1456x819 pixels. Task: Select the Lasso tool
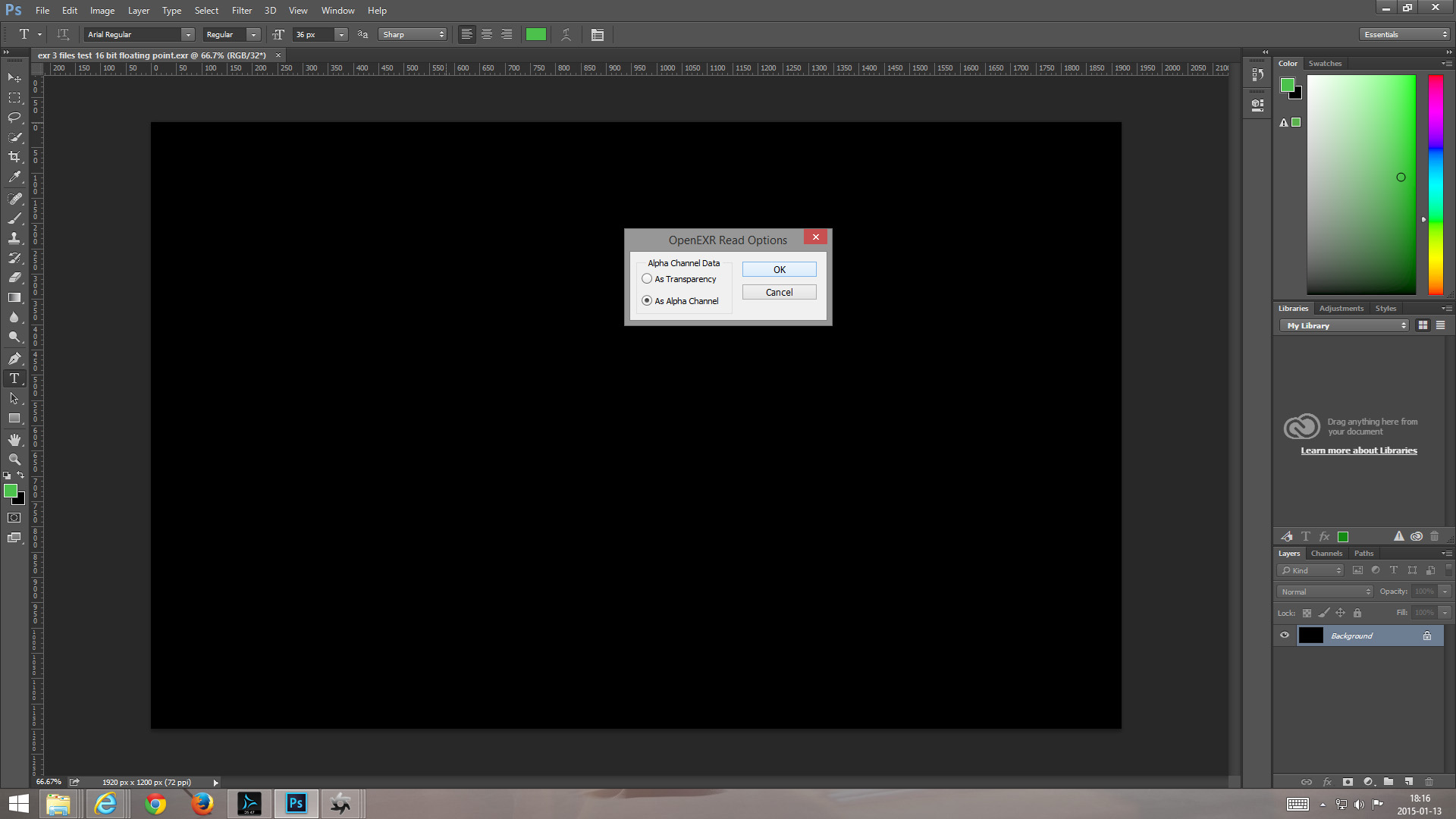tap(14, 118)
